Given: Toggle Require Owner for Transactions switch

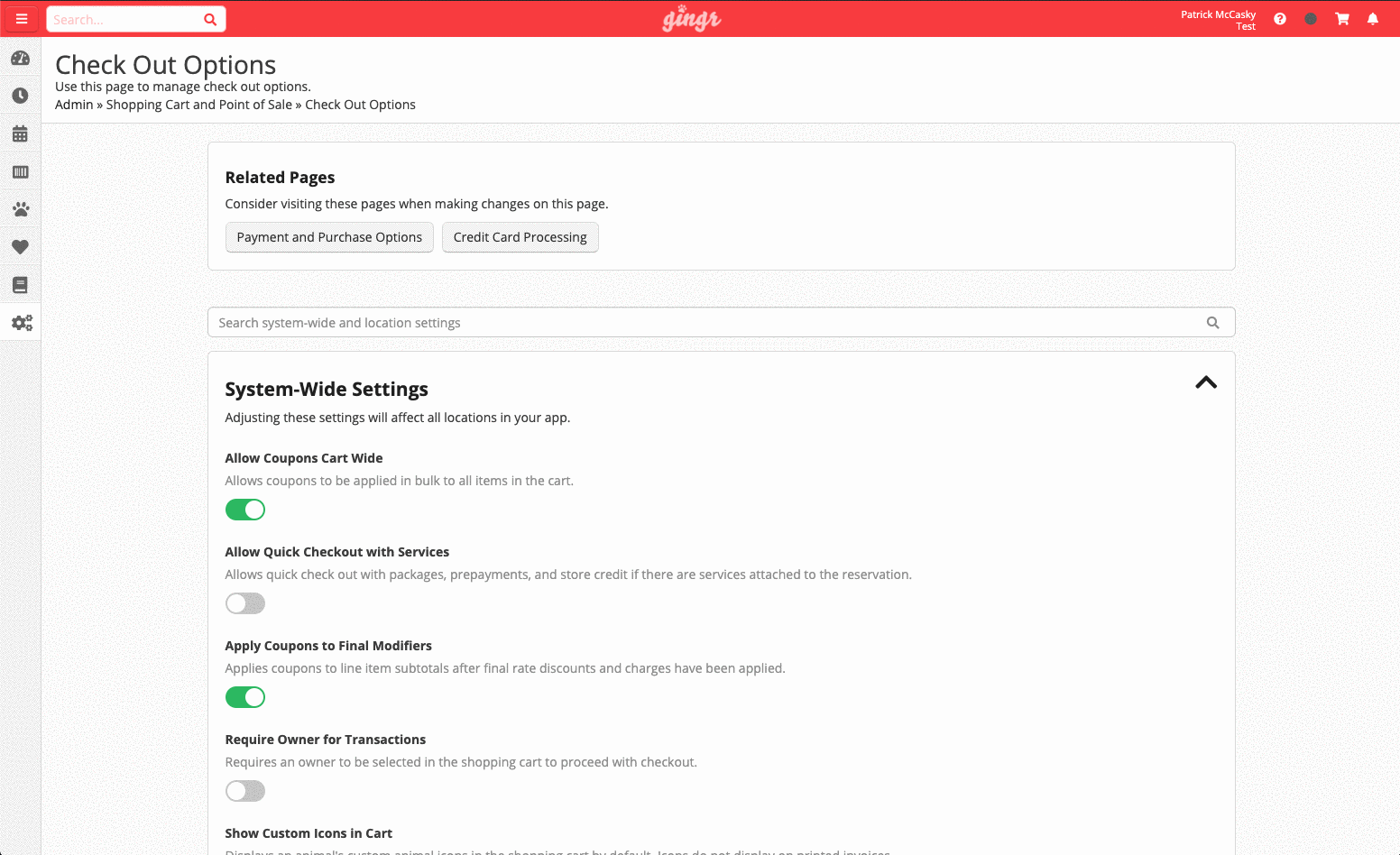Looking at the screenshot, I should (245, 791).
